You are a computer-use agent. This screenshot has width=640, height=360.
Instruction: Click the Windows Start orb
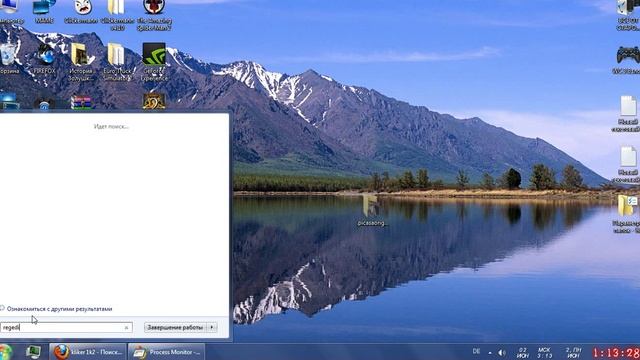click(5, 352)
